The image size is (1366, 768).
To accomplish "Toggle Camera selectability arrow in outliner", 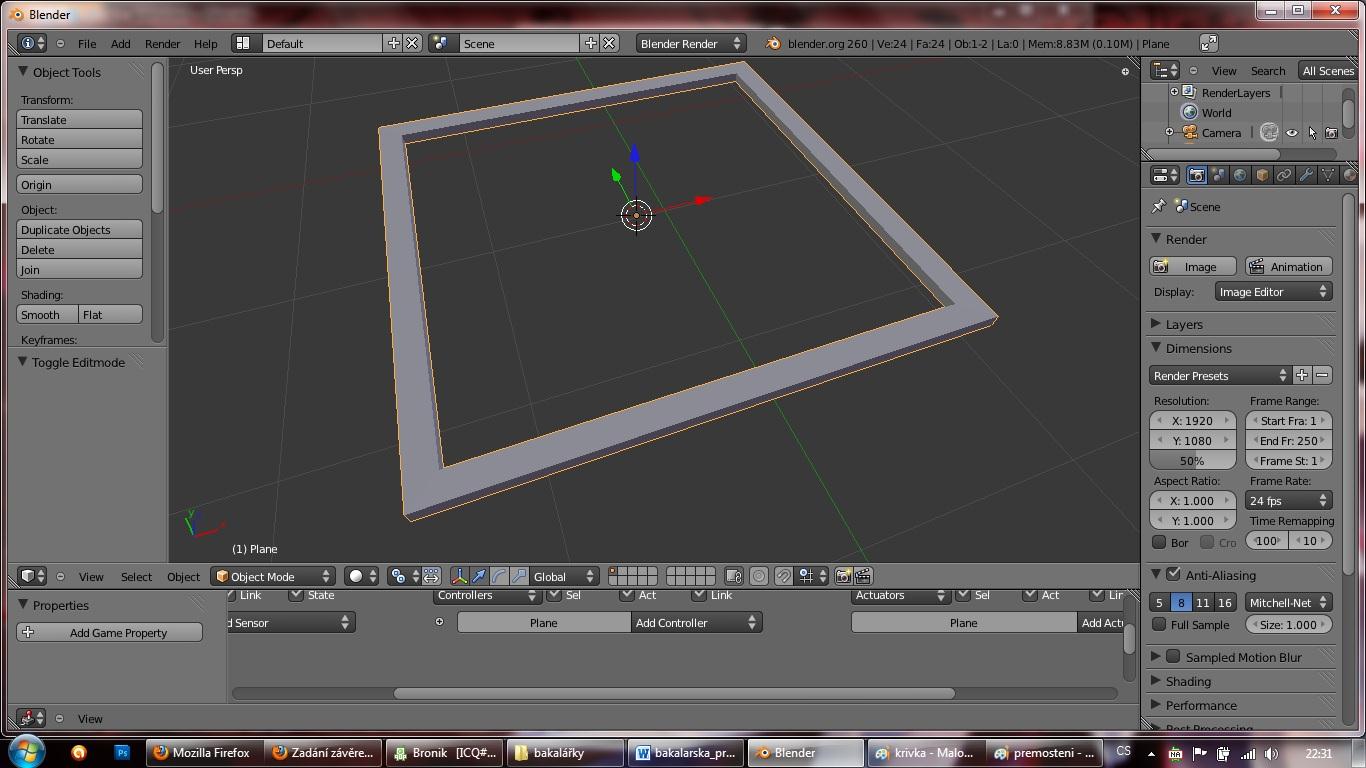I will (1312, 133).
